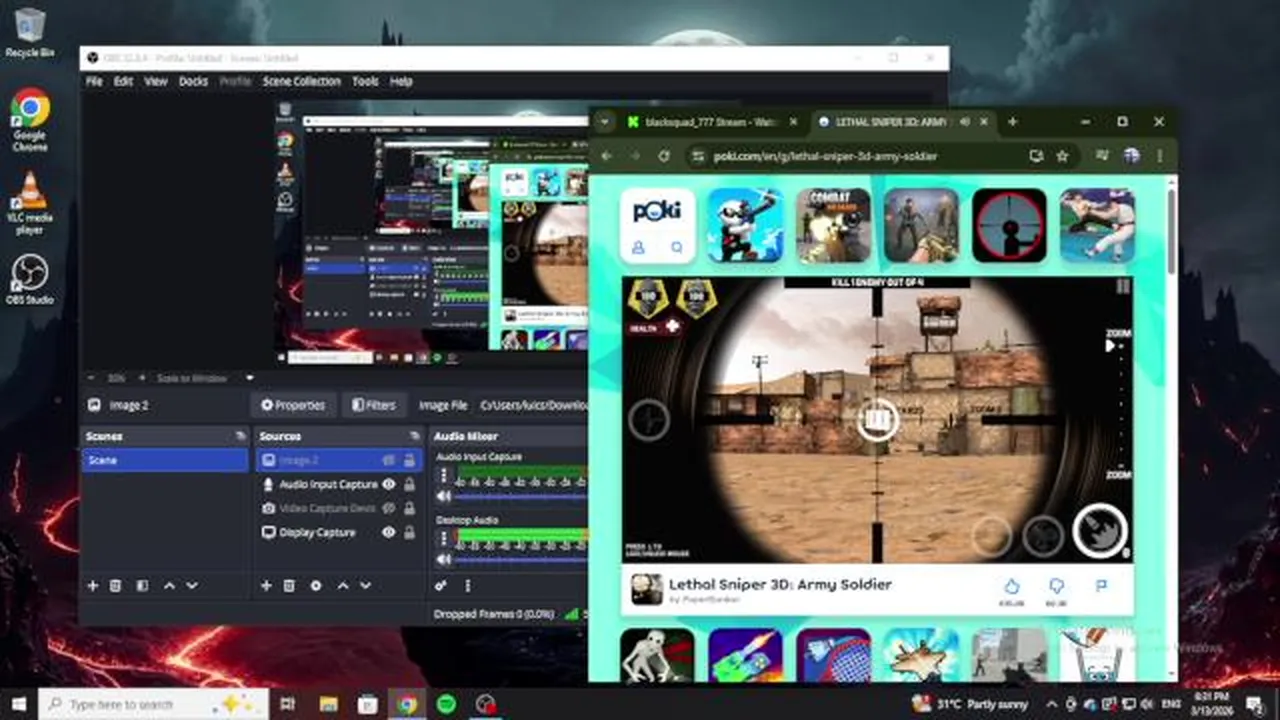Open the Help menu in OBS
The image size is (1280, 720).
pyautogui.click(x=401, y=81)
